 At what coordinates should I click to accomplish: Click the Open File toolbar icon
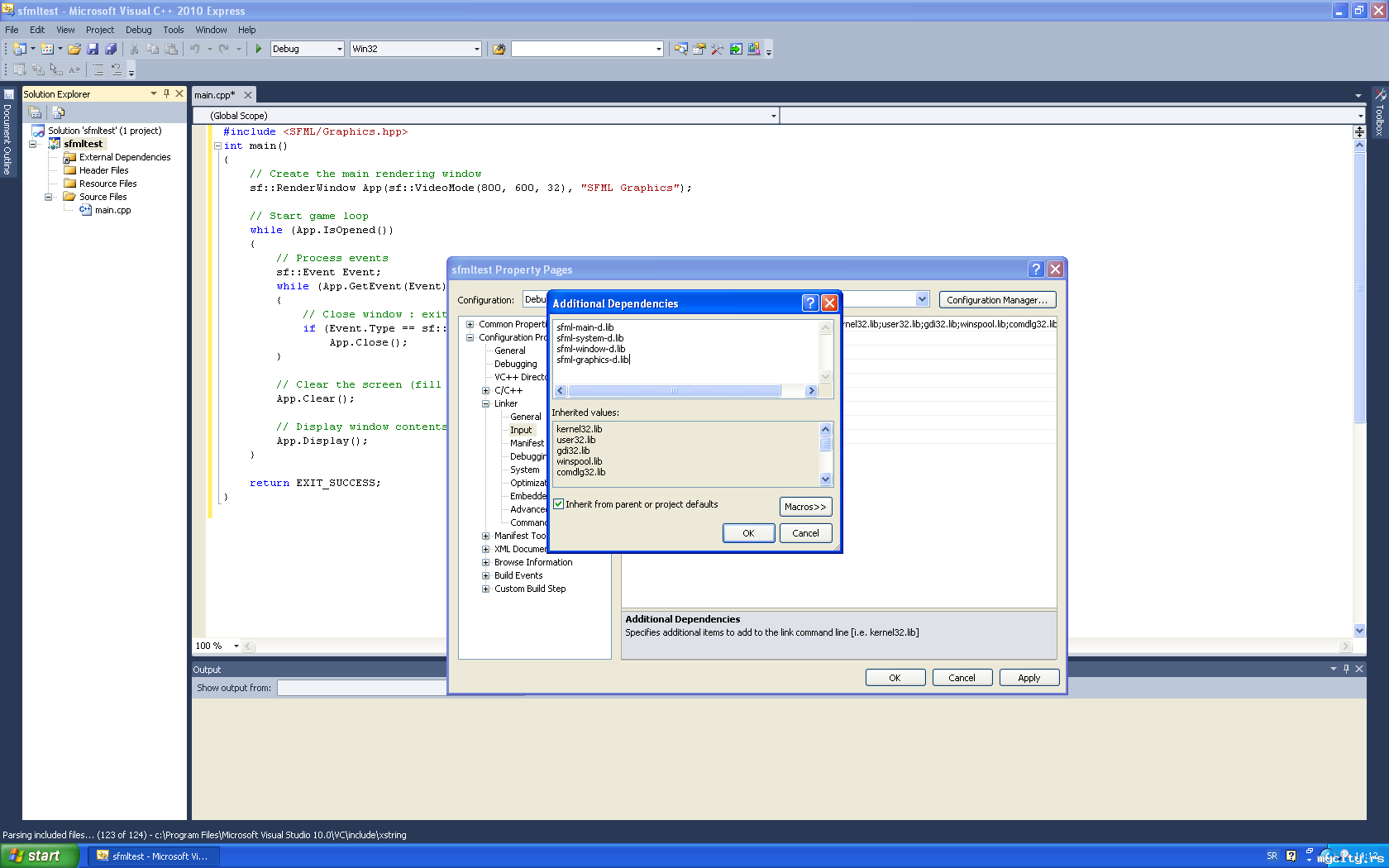click(74, 49)
